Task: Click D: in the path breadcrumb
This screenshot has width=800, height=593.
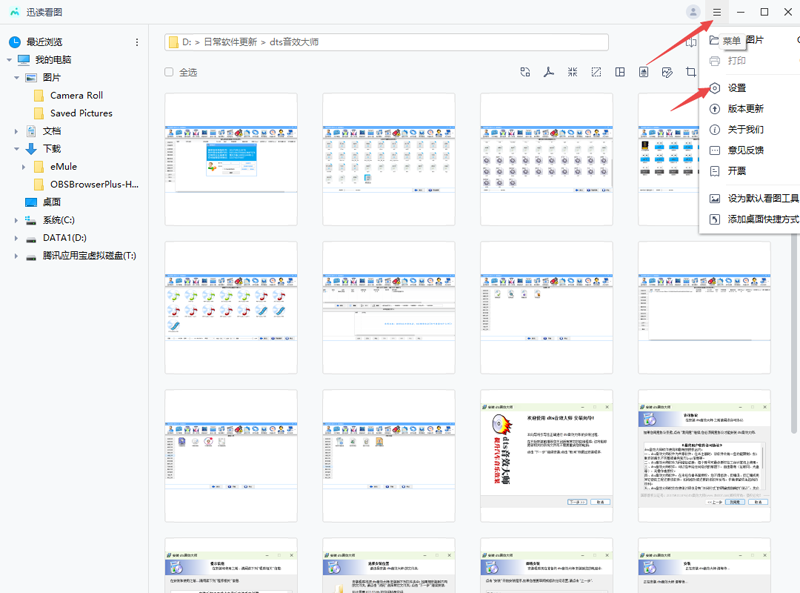Action: click(187, 42)
